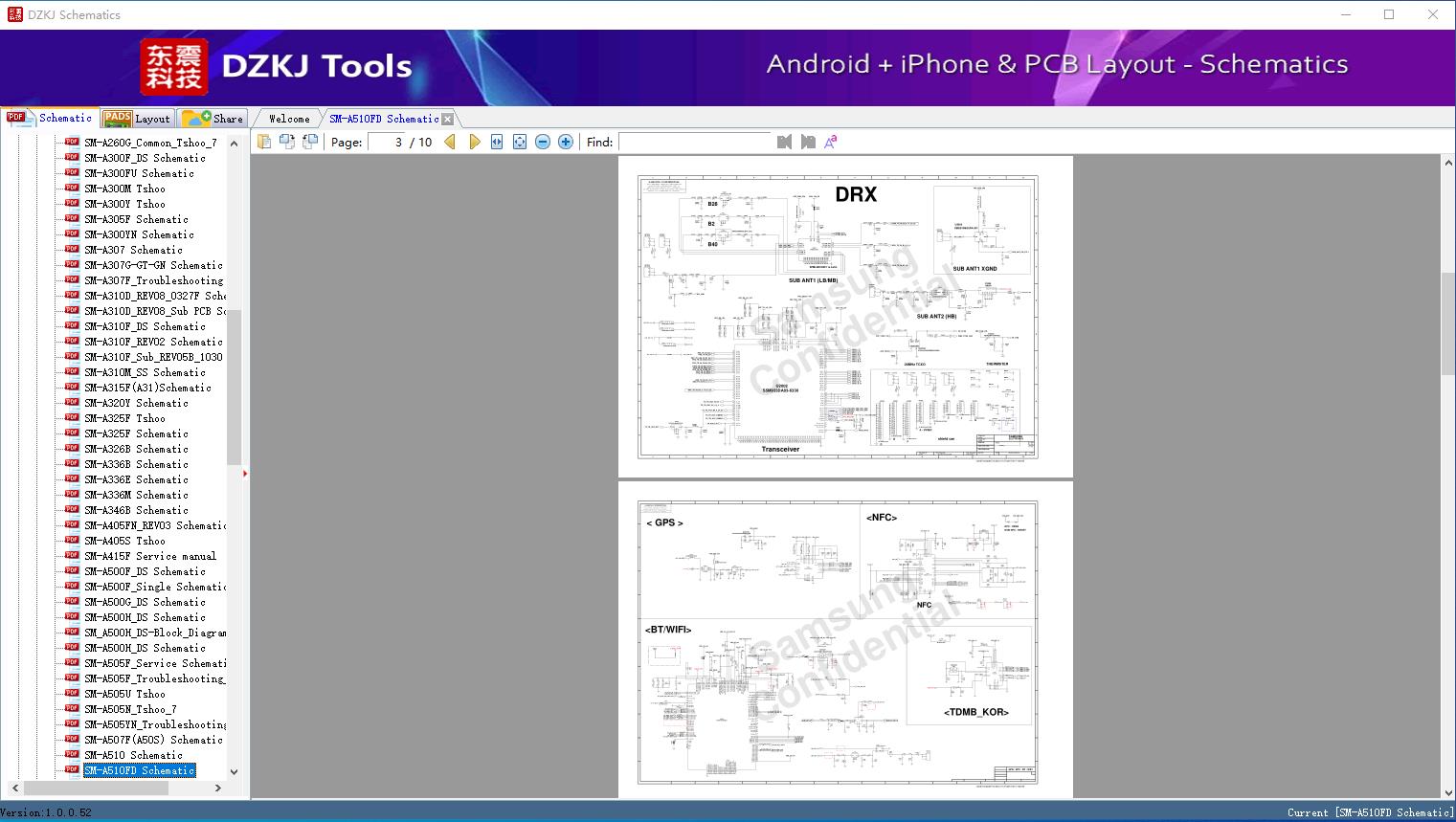Open SM-A320Y Schematic entry
Screen dimensions: 1456x822
point(136,403)
